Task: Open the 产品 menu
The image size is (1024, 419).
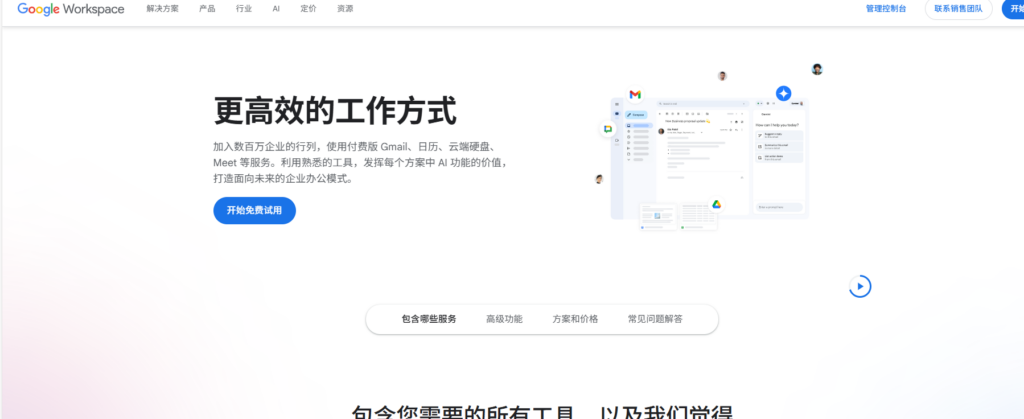Action: click(x=207, y=9)
